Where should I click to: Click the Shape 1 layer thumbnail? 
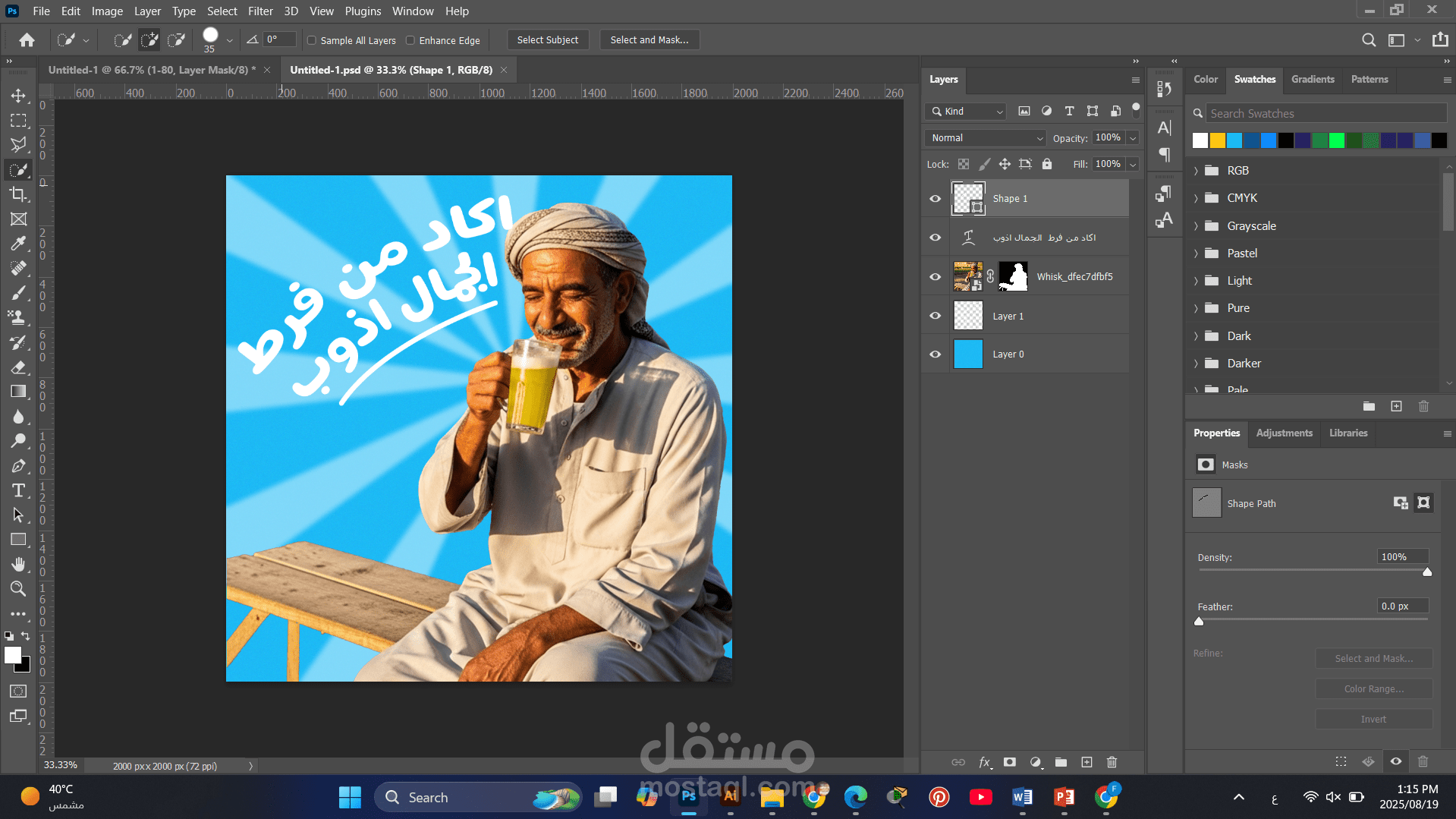(x=968, y=199)
